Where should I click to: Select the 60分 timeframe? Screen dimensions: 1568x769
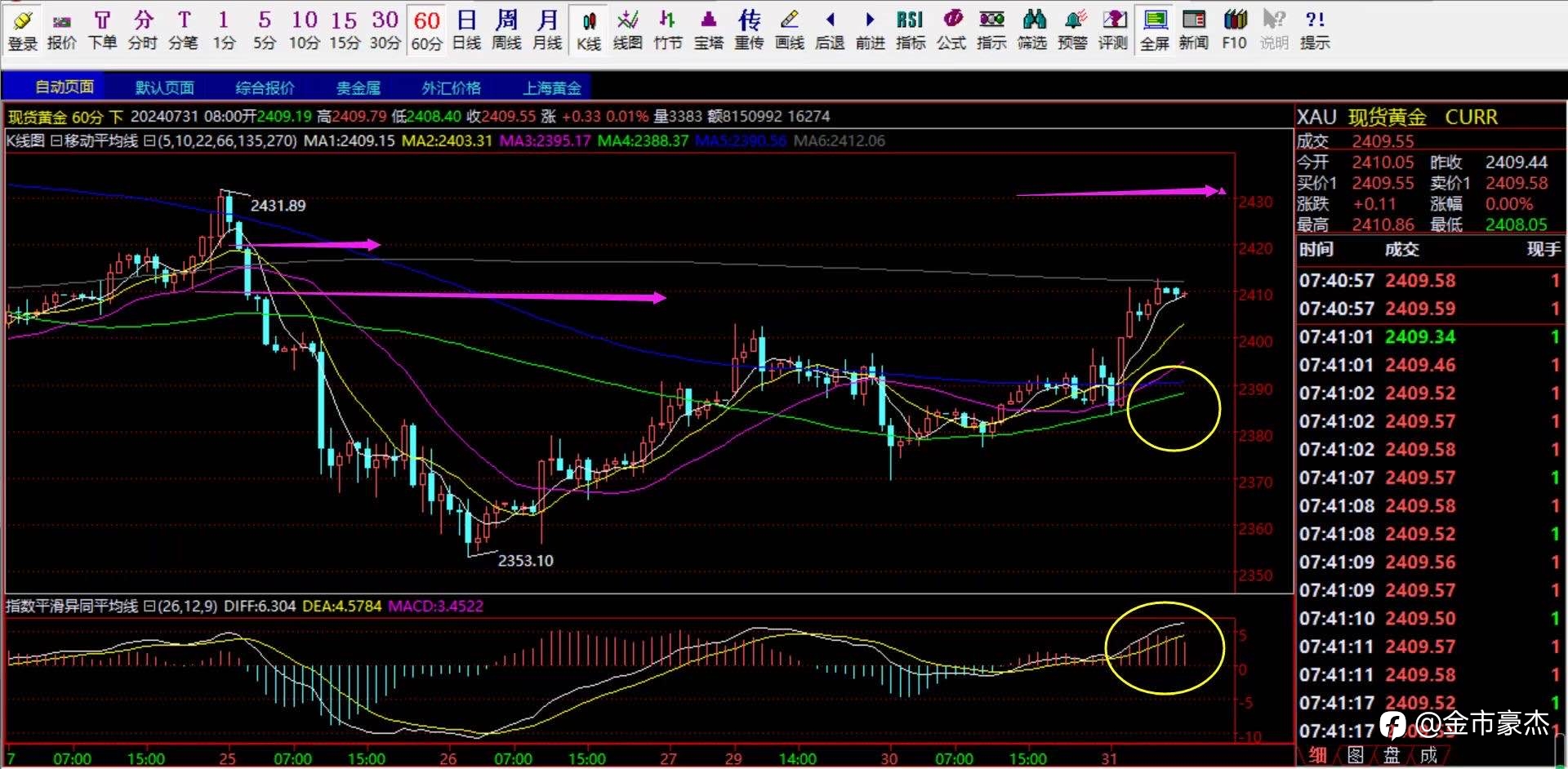[x=426, y=30]
